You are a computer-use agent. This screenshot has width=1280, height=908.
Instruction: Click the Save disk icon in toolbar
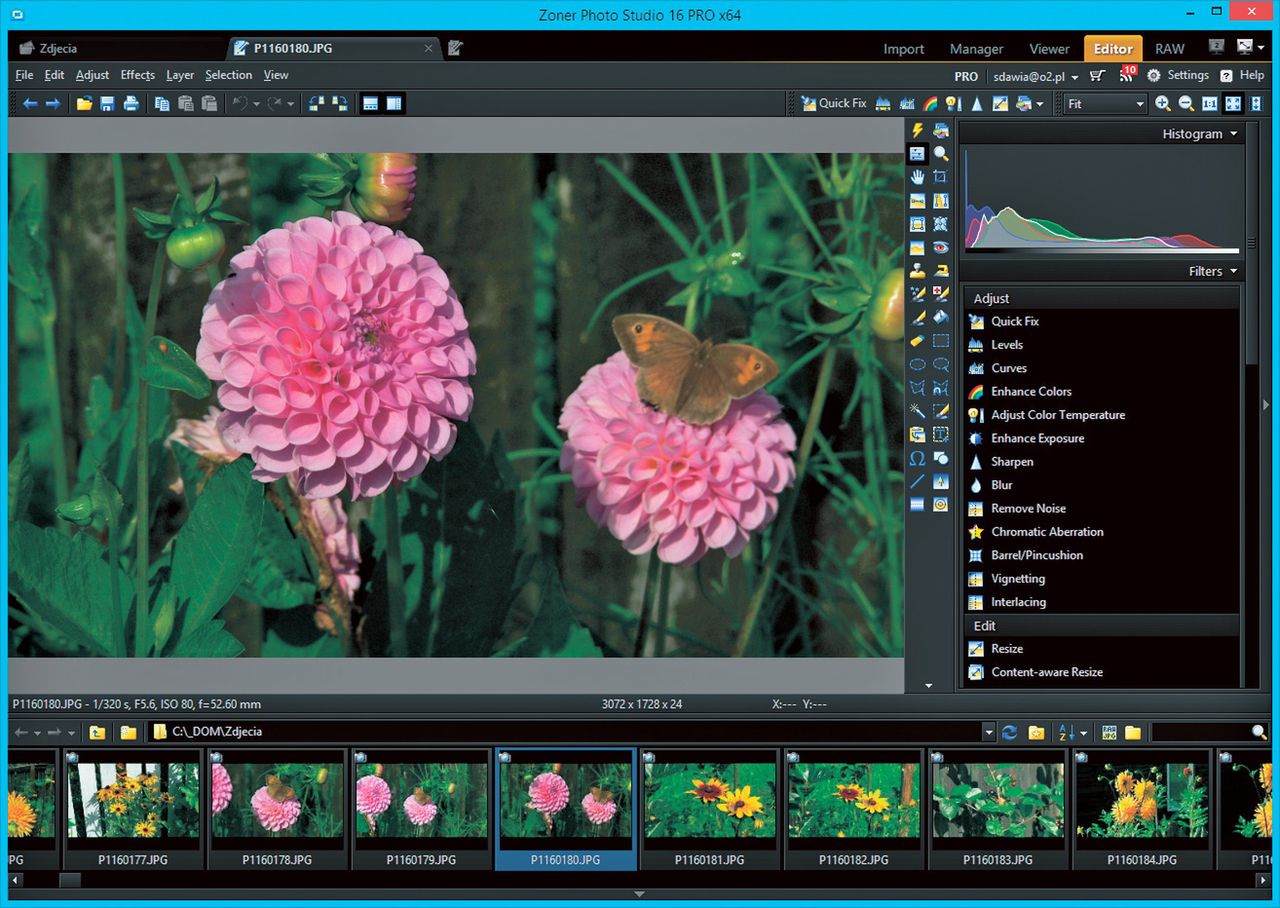(107, 103)
